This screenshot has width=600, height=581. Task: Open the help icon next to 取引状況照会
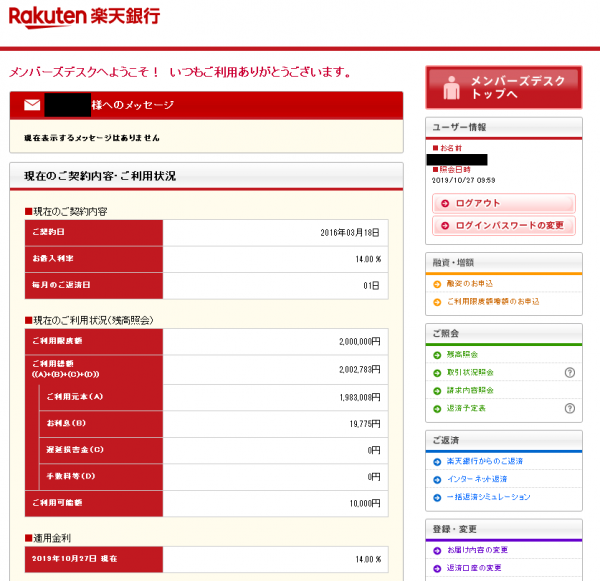[570, 372]
